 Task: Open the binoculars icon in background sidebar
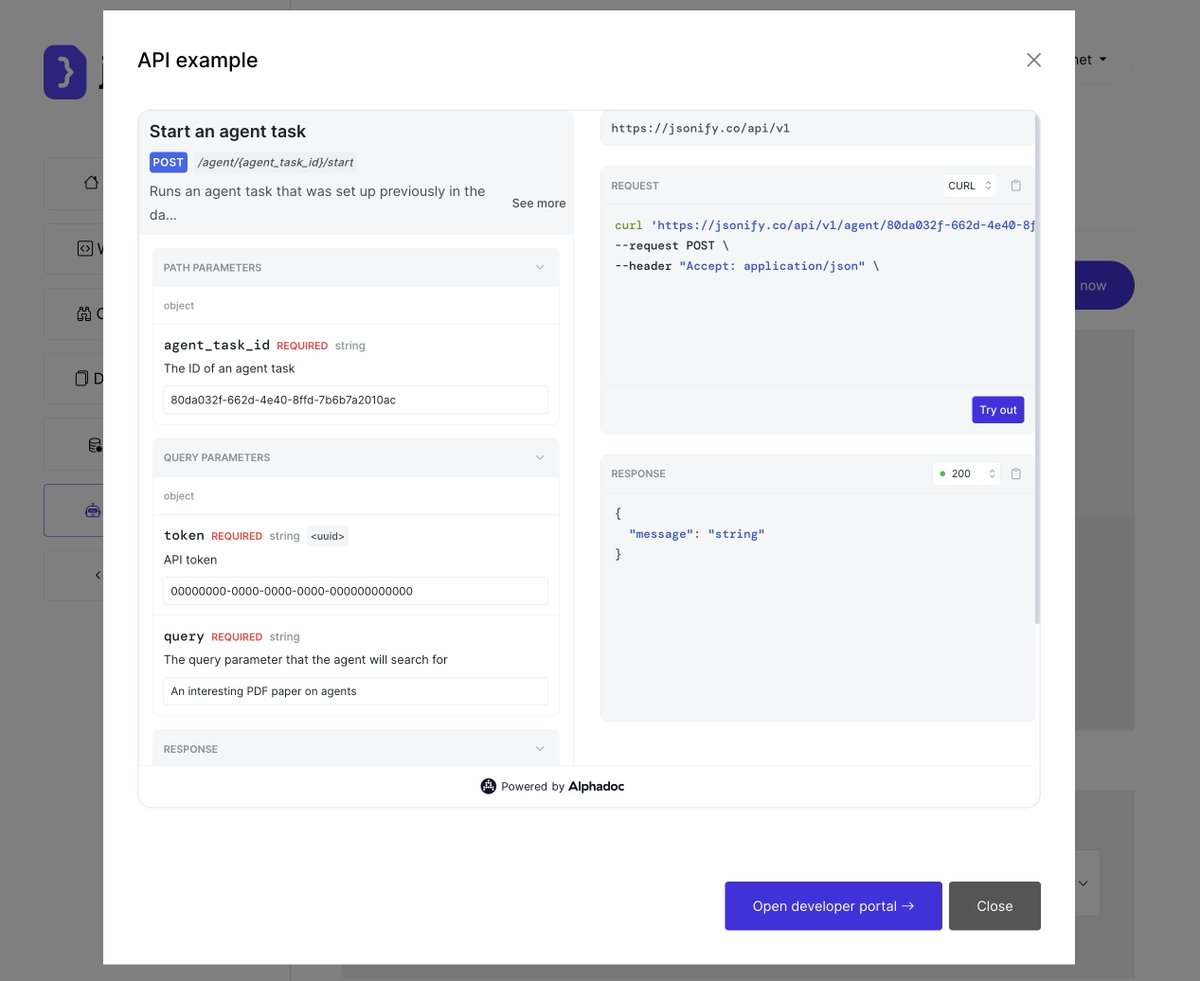coord(84,314)
